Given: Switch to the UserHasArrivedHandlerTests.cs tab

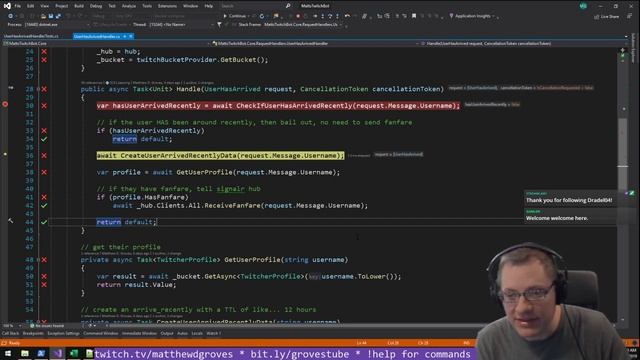Looking at the screenshot, I should point(31,36).
